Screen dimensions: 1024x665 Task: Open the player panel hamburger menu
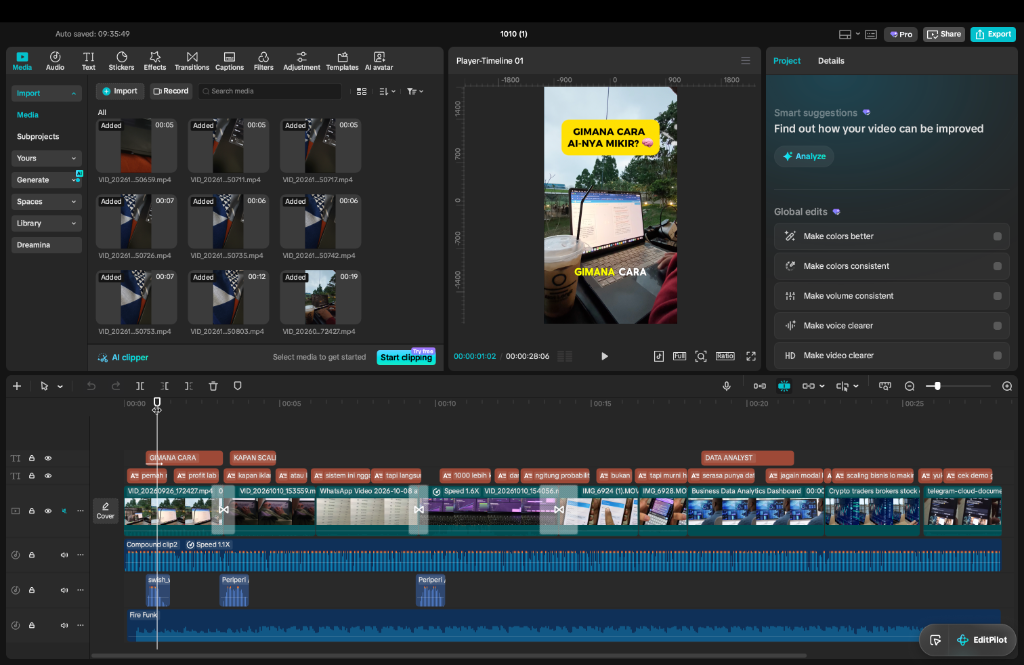745,61
